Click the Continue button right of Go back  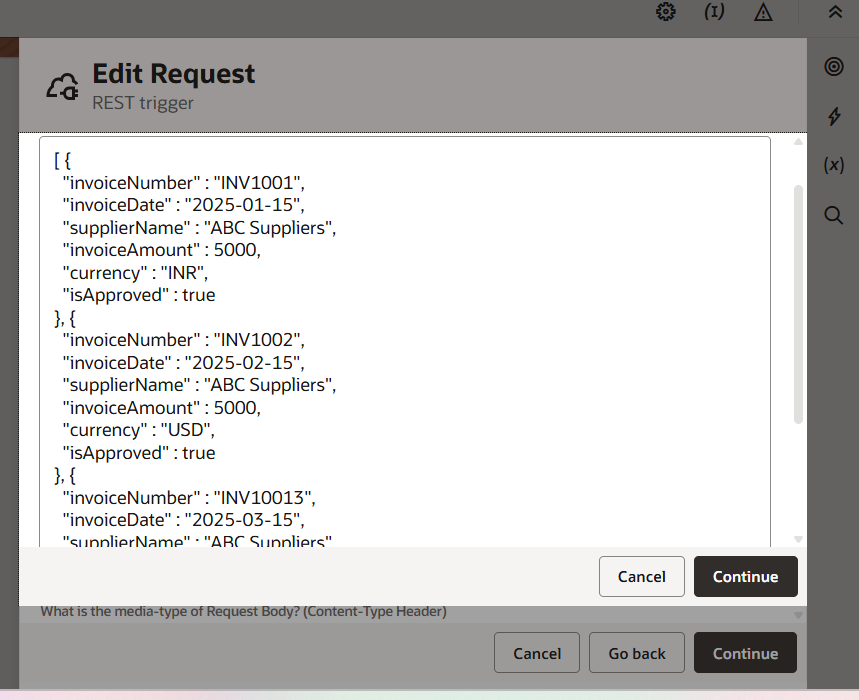pos(745,653)
